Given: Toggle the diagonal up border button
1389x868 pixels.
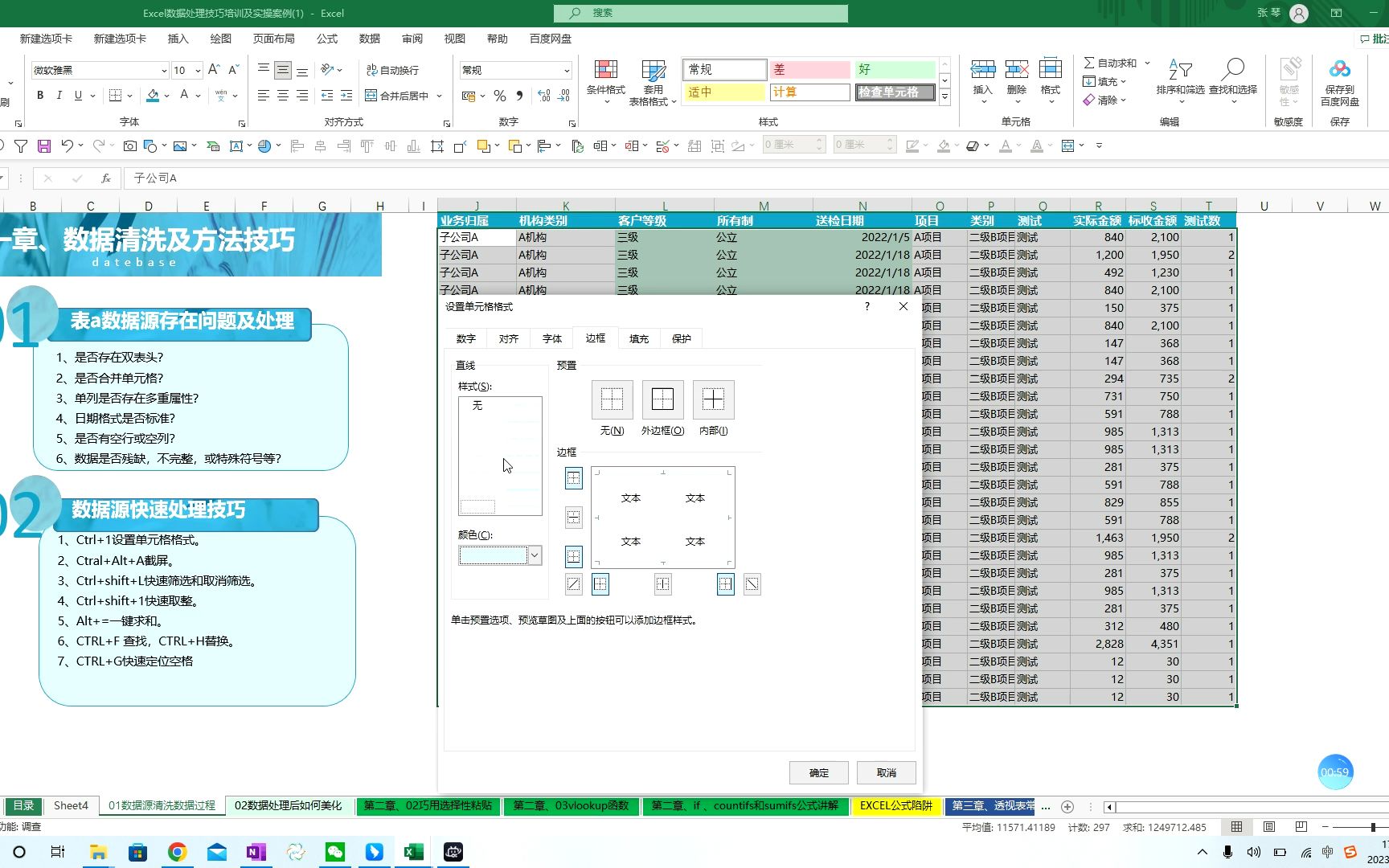Looking at the screenshot, I should click(x=573, y=584).
